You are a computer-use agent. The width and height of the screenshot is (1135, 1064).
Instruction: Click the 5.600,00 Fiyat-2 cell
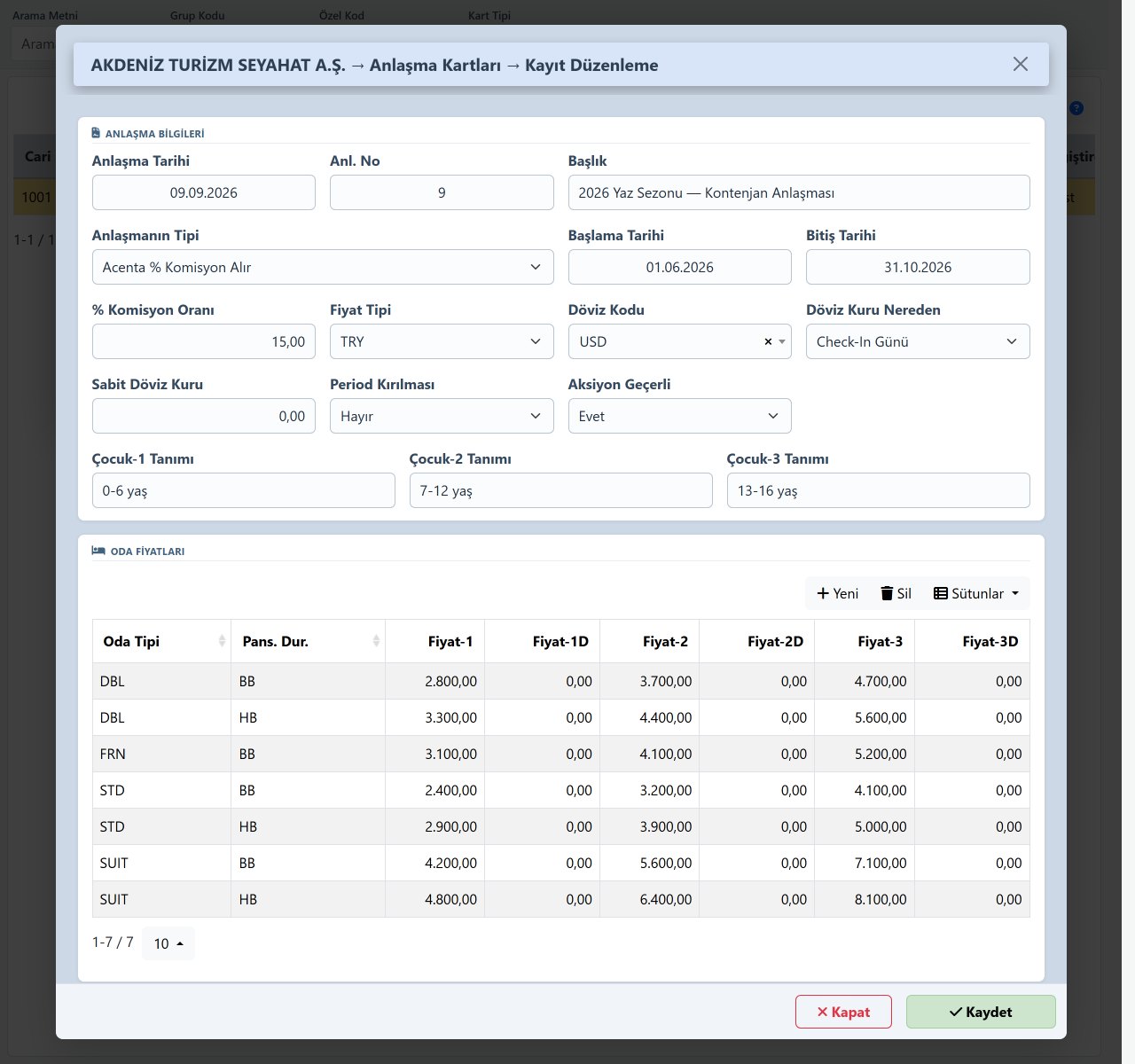649,863
